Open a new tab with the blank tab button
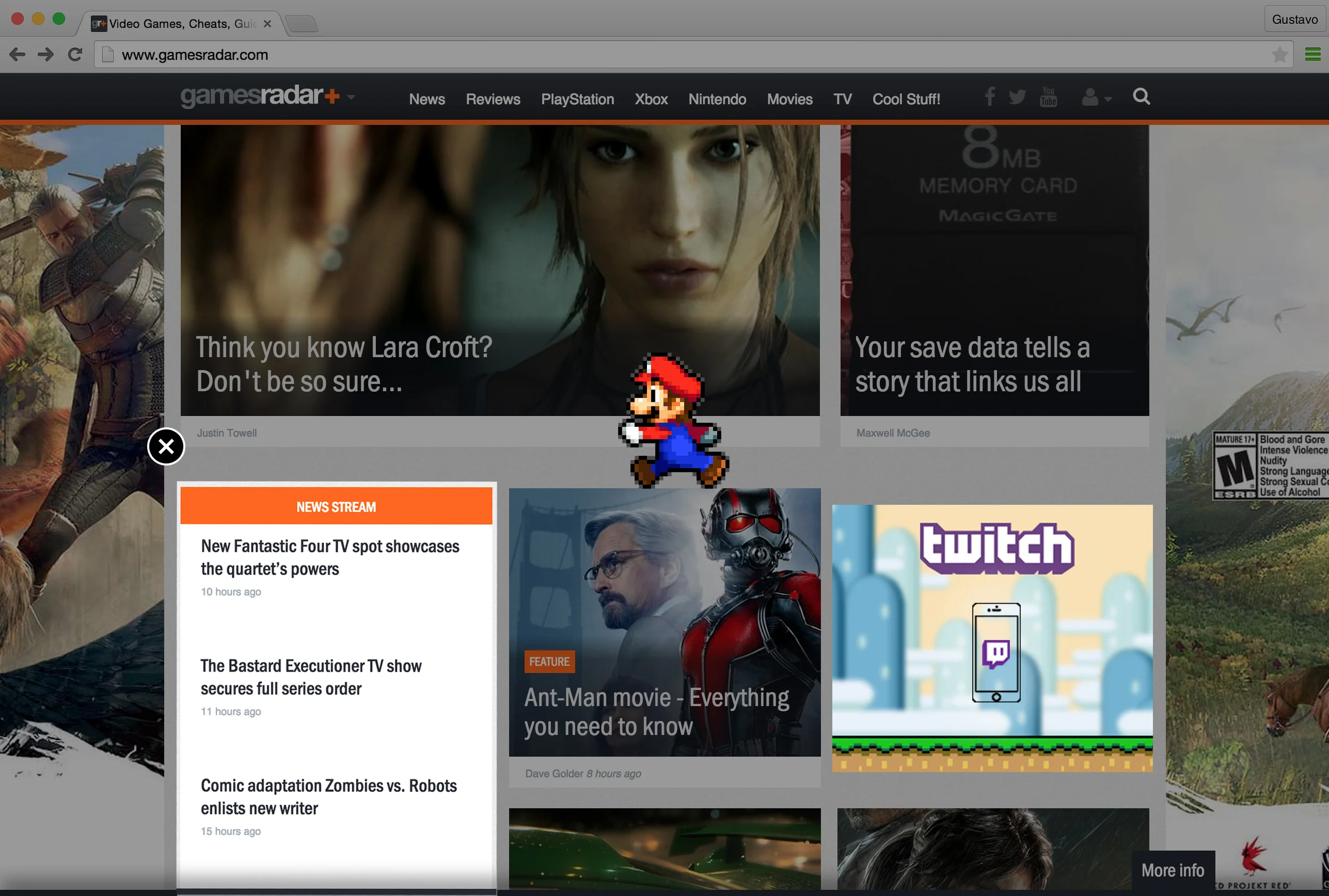1329x896 pixels. 301,24
